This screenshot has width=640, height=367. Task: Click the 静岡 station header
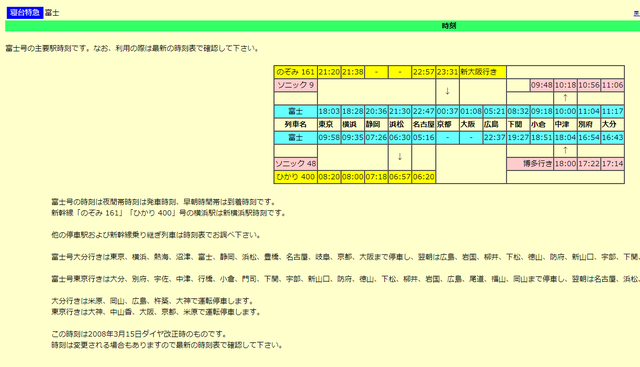pos(376,124)
